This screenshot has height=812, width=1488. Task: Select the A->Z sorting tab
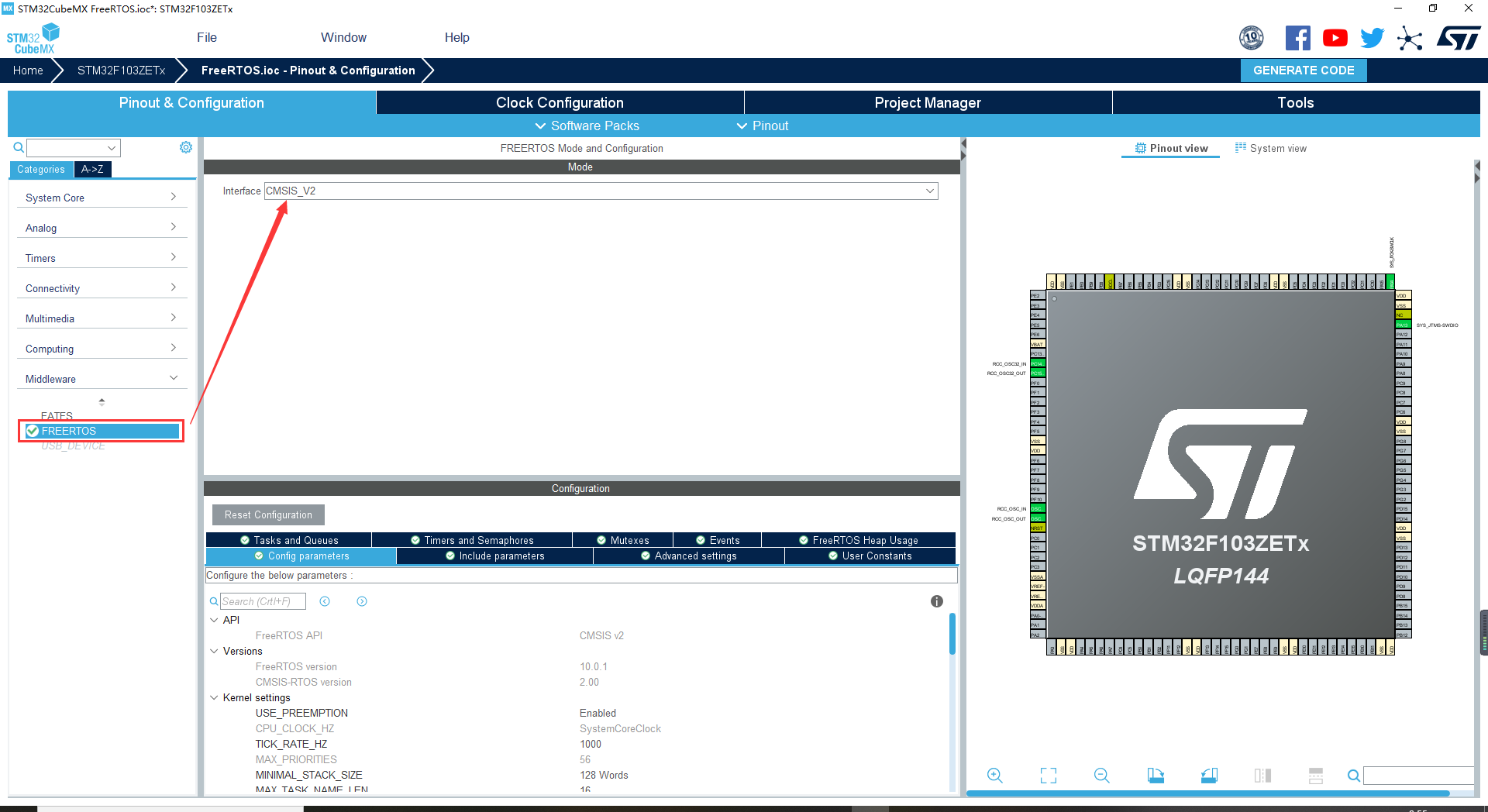click(x=92, y=169)
